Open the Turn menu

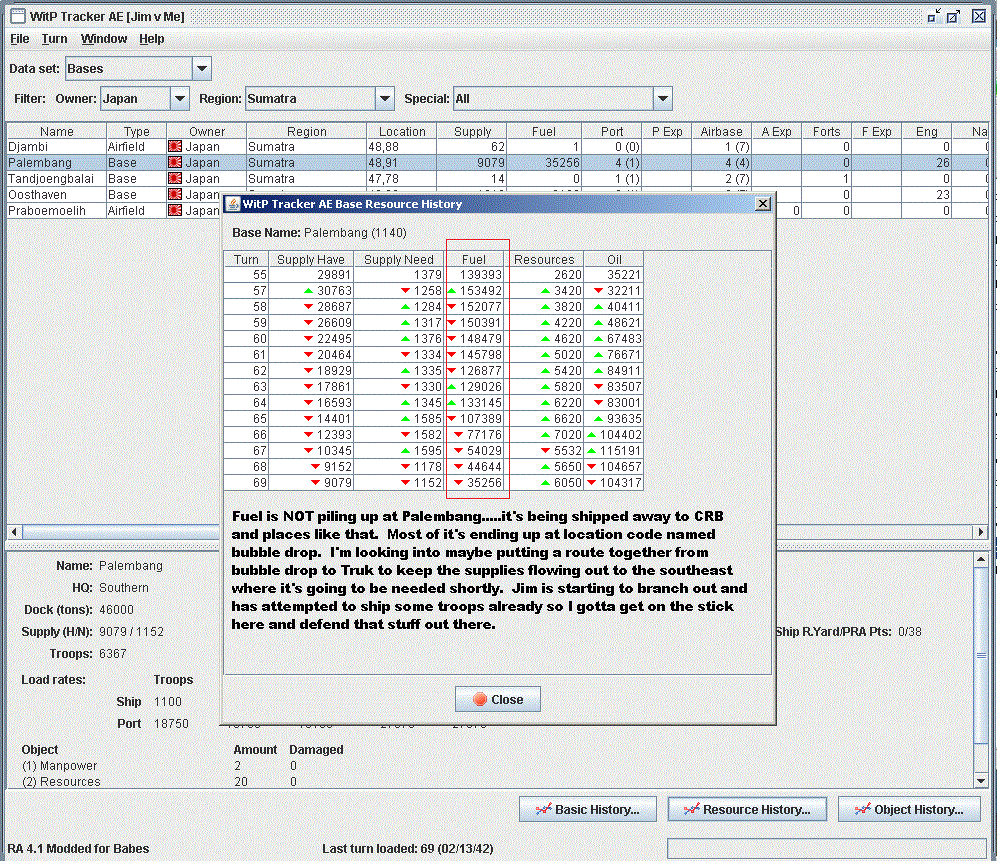54,39
